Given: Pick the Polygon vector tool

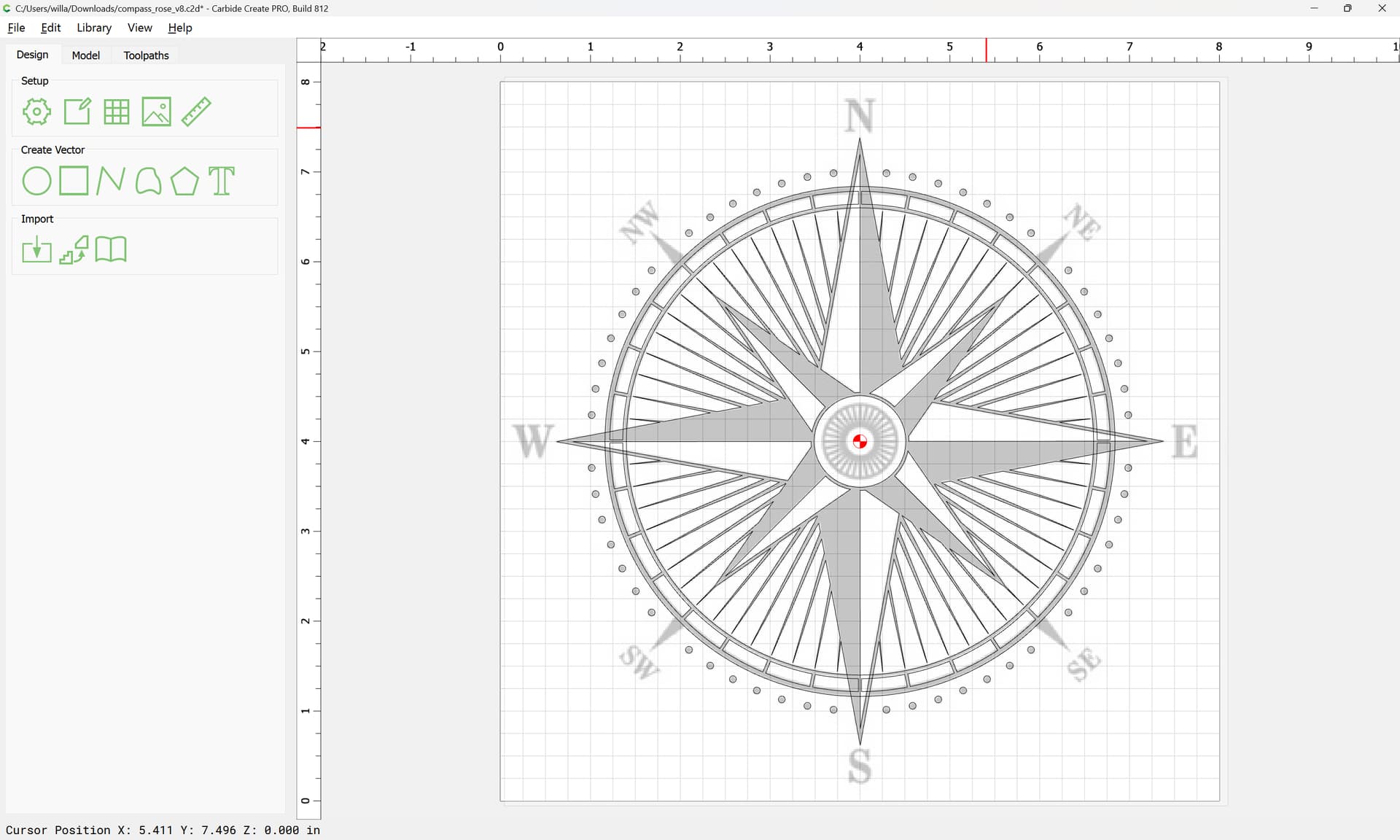Looking at the screenshot, I should [184, 181].
